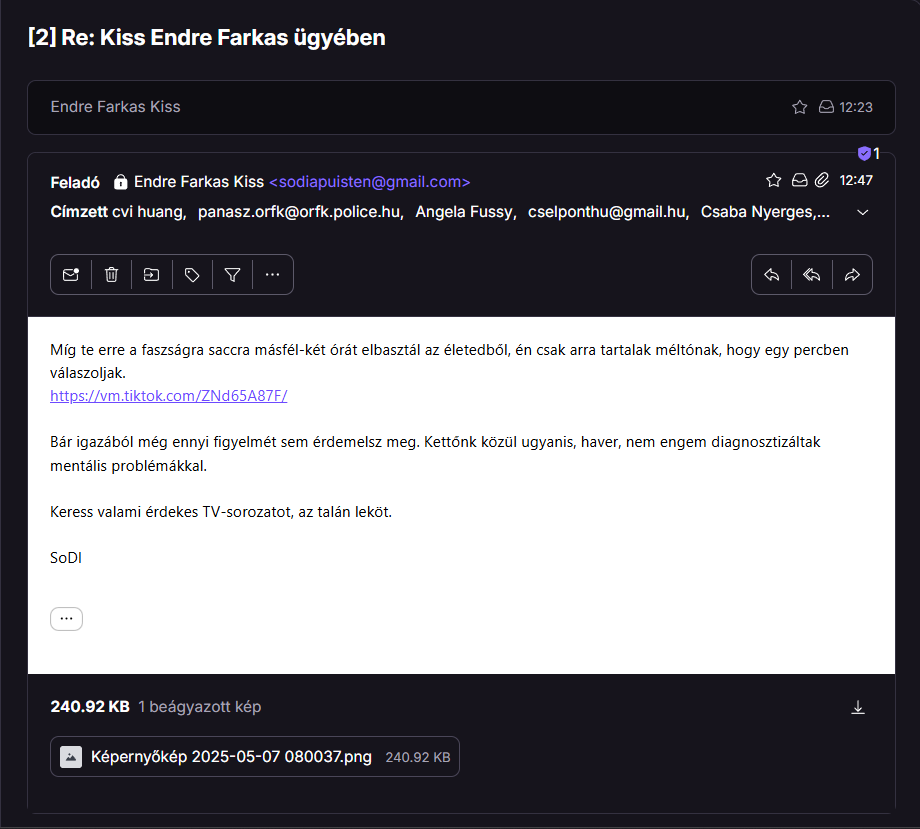Star the 12:47 message
This screenshot has height=829, width=920.
click(x=774, y=180)
